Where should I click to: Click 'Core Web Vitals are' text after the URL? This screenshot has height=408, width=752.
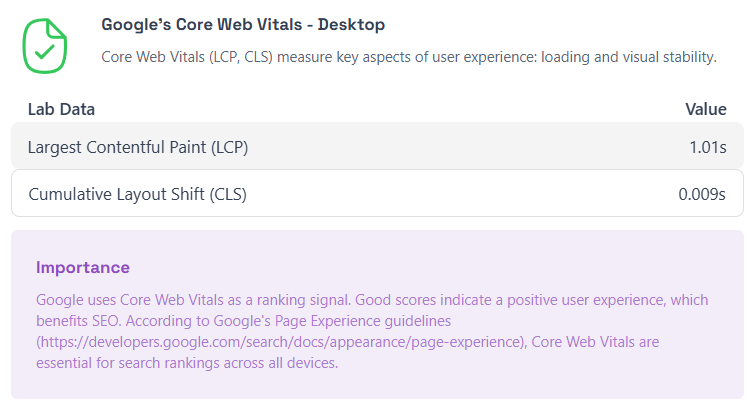(595, 342)
